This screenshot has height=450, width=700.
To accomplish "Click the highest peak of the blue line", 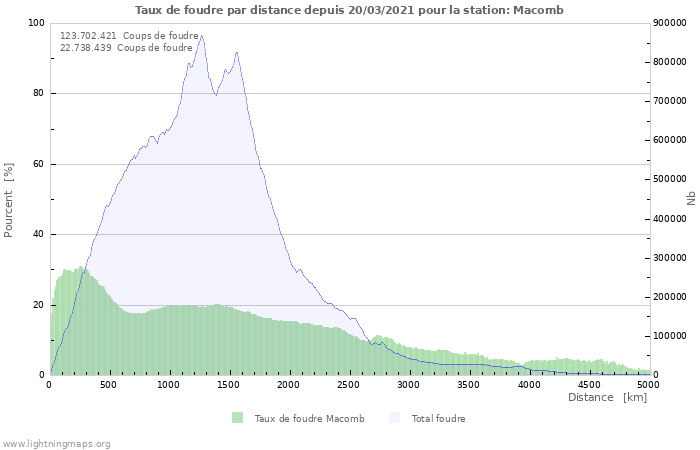I will 201,36.
